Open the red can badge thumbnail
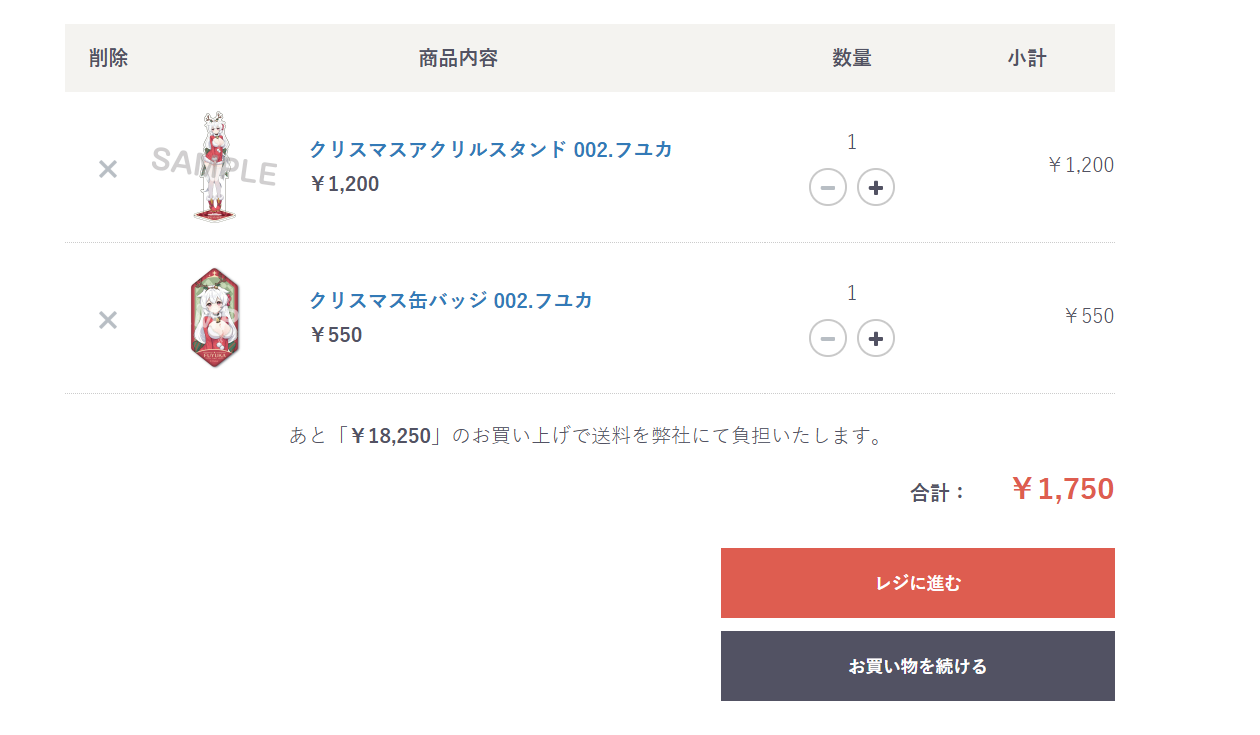Viewport: 1260px width, 735px height. click(x=214, y=318)
